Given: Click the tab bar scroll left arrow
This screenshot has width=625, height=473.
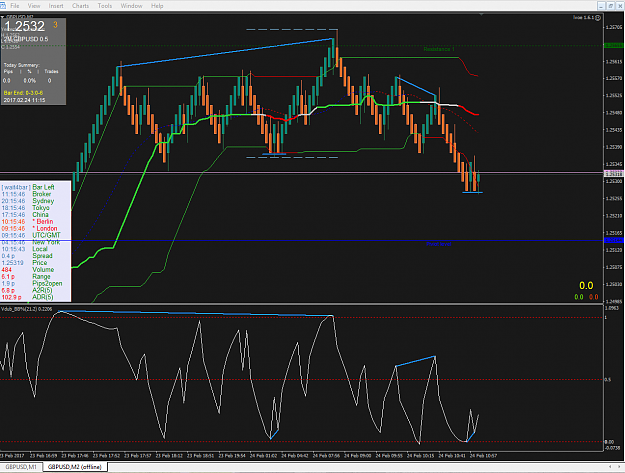Looking at the screenshot, I should pos(610,467).
